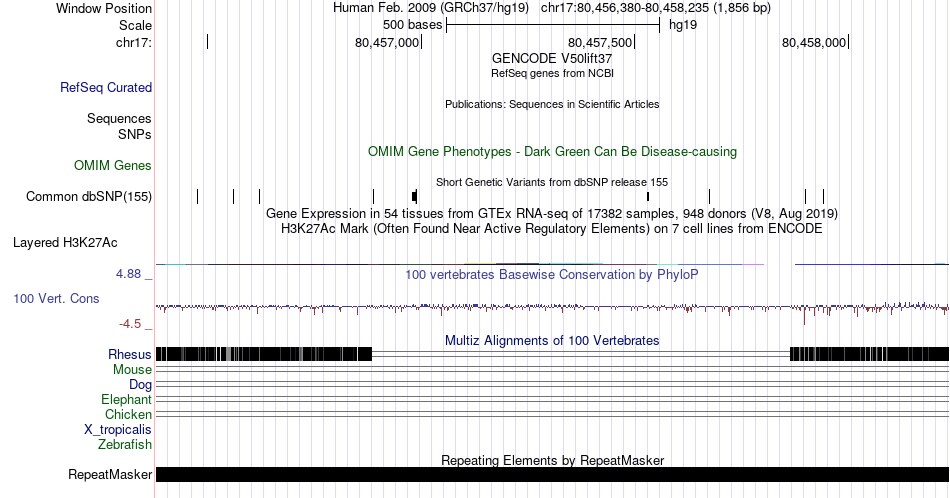
Task: Click the RepeatMasker track label
Action: pyautogui.click(x=110, y=474)
